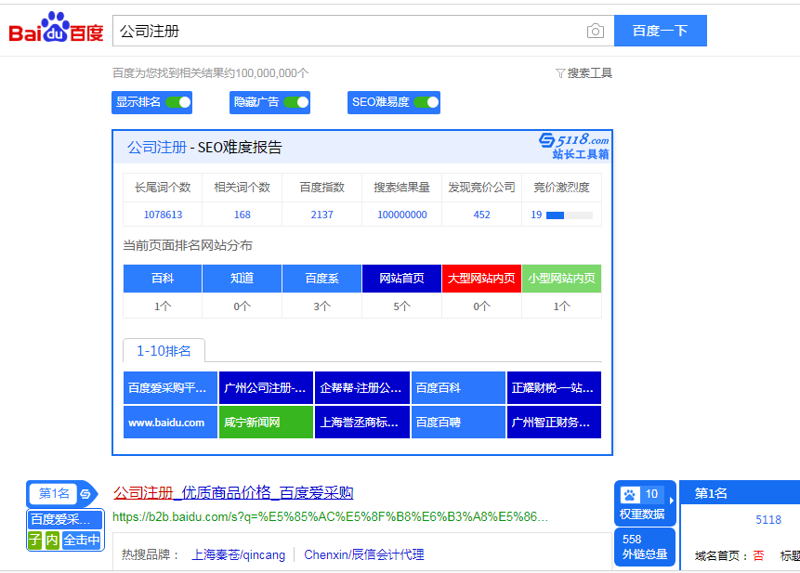Open the 公司注册 keyword link in report title
Screen dimensions: 800x573
click(x=157, y=147)
